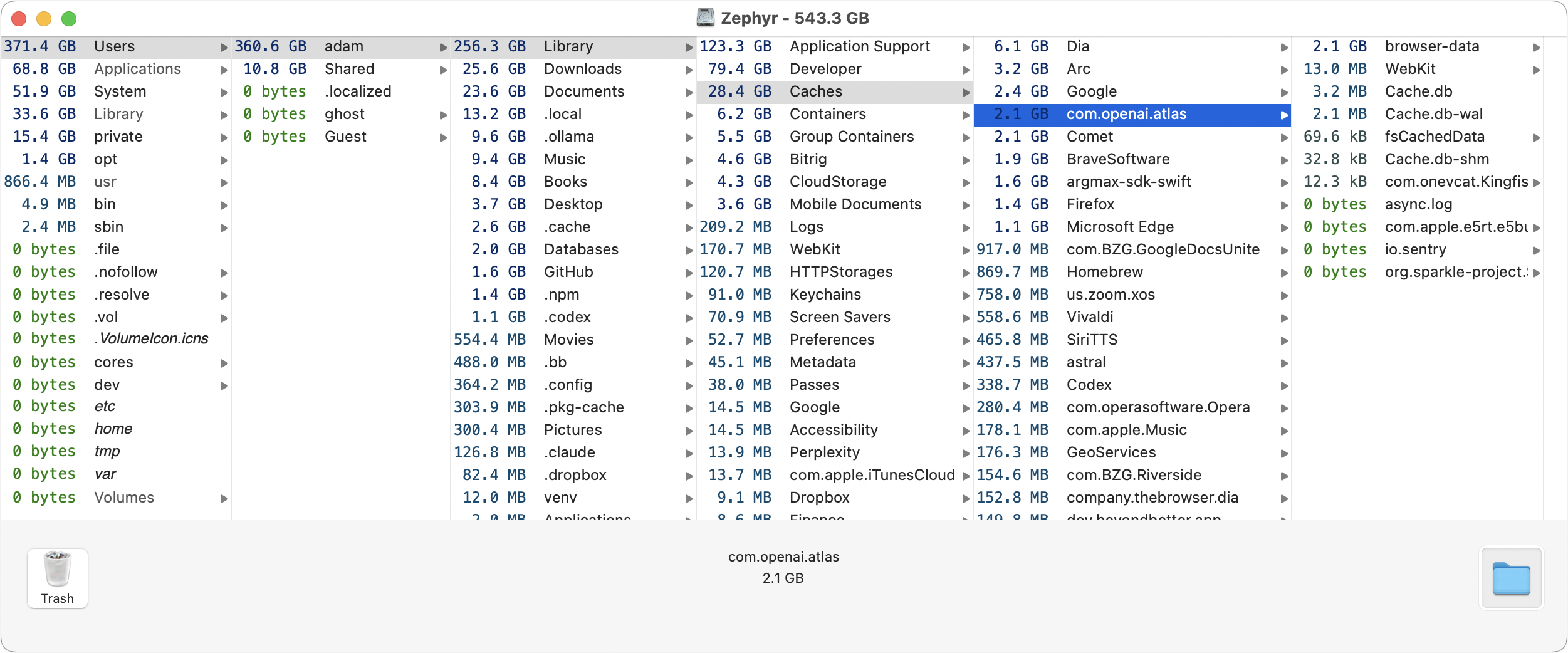
Task: Select the async.log file
Action: (x=1418, y=204)
